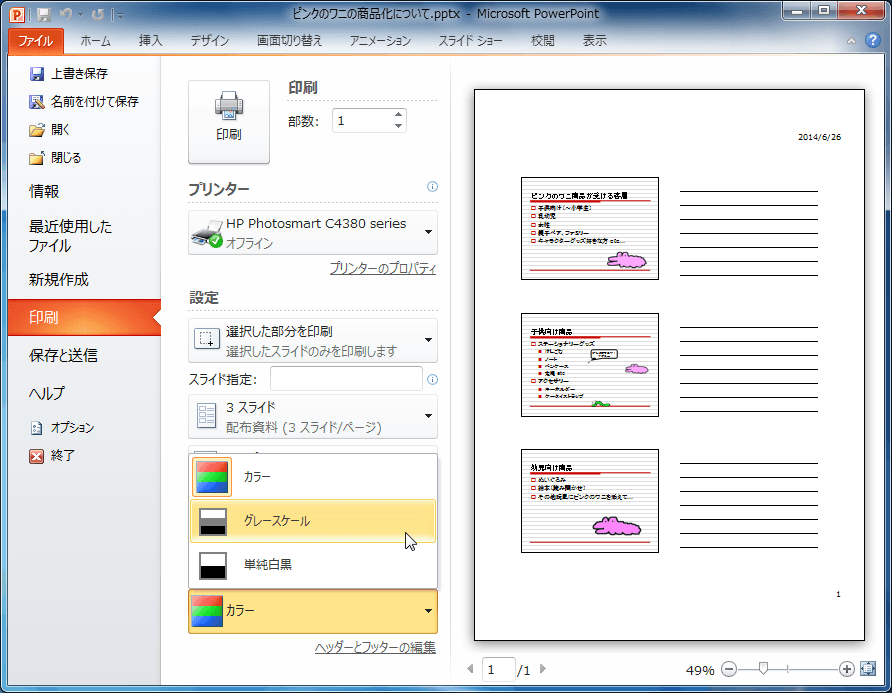This screenshot has height=693, width=892.
Task: Click the スライド指定 input field
Action: [346, 379]
